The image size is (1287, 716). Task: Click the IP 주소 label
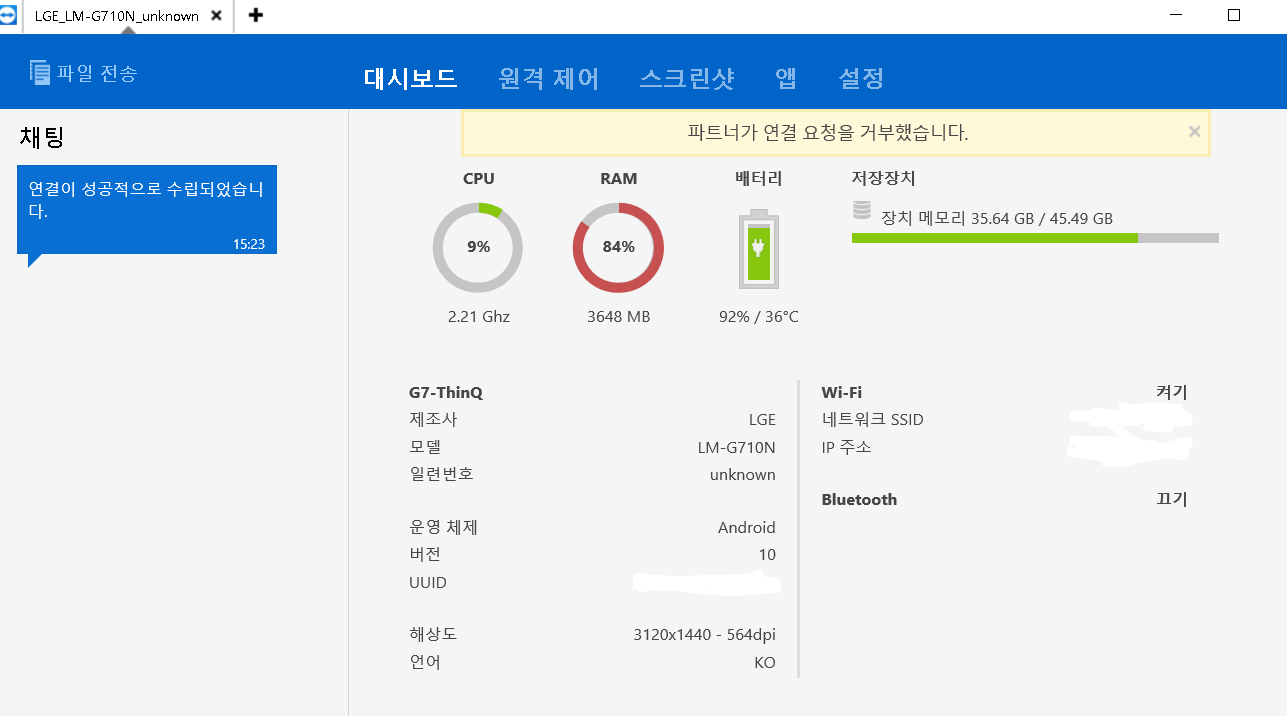pyautogui.click(x=846, y=447)
